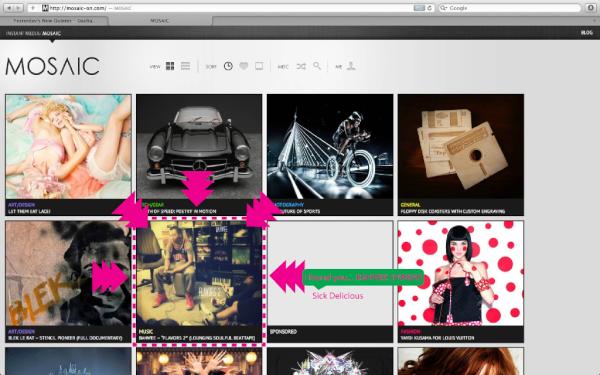Screen dimensions: 600x375
Task: Click the INSTANT MEDIA / MOSAIC header link
Action: (x=33, y=33)
